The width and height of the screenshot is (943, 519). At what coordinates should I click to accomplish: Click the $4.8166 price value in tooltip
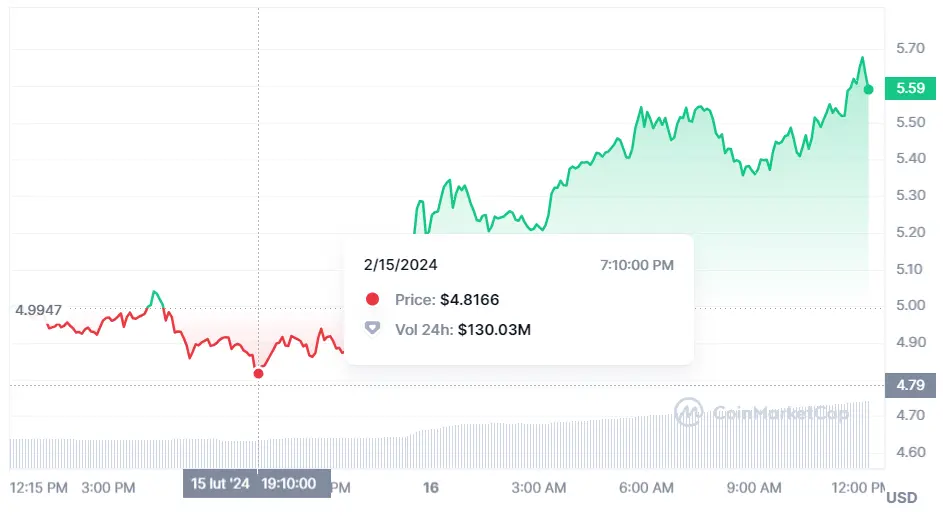pos(469,299)
